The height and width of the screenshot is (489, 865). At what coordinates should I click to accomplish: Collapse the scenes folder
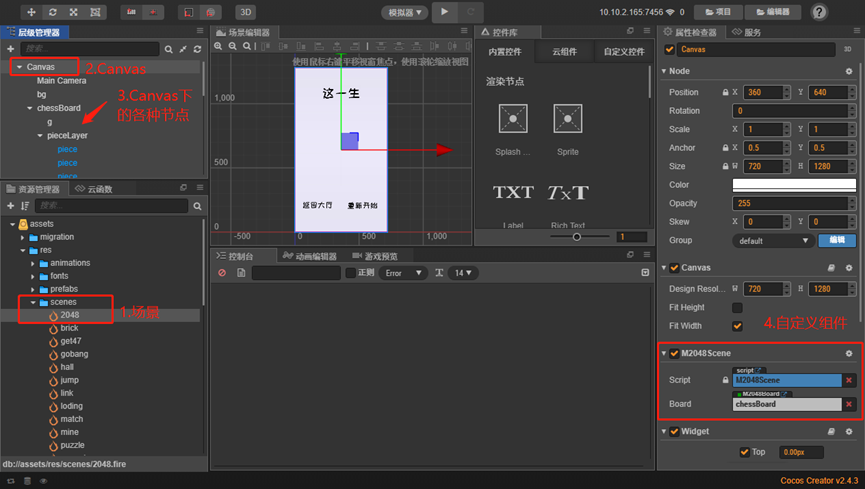(x=33, y=302)
